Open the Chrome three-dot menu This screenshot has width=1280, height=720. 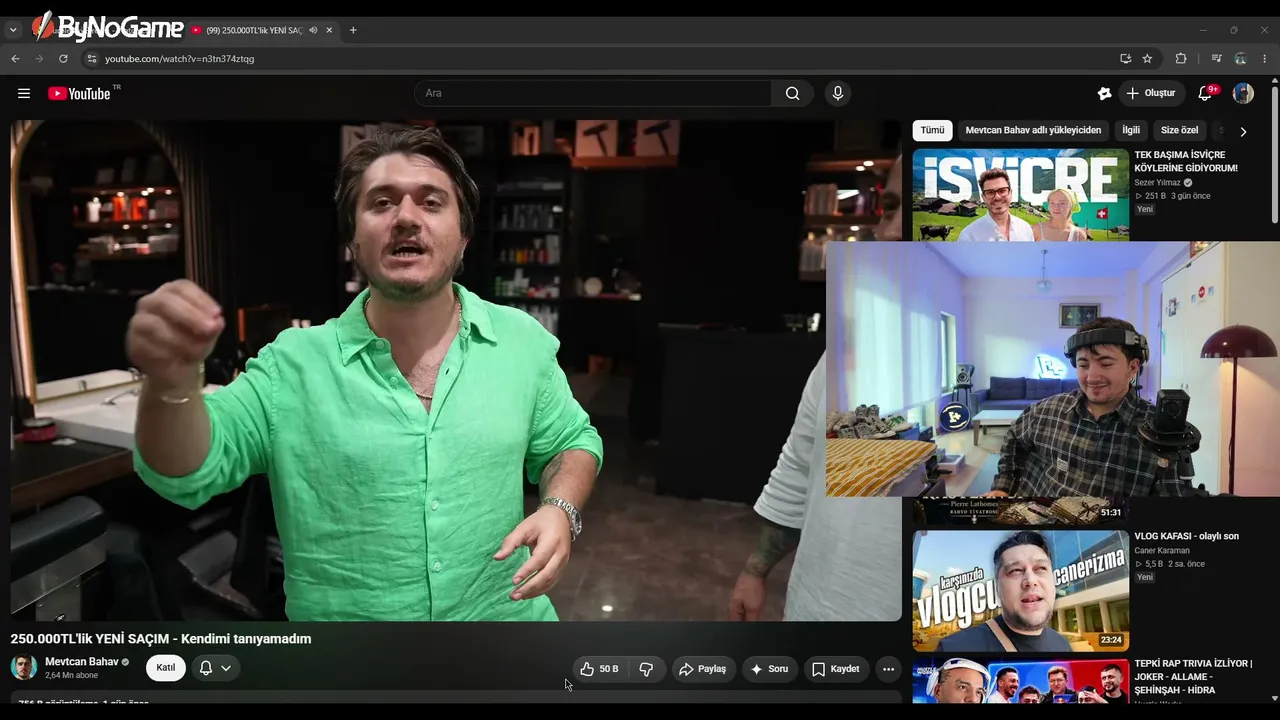point(1265,58)
